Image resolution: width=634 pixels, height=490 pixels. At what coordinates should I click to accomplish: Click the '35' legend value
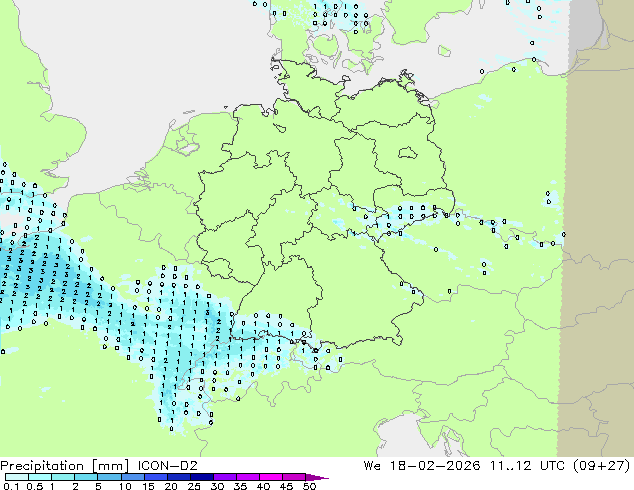[240, 486]
